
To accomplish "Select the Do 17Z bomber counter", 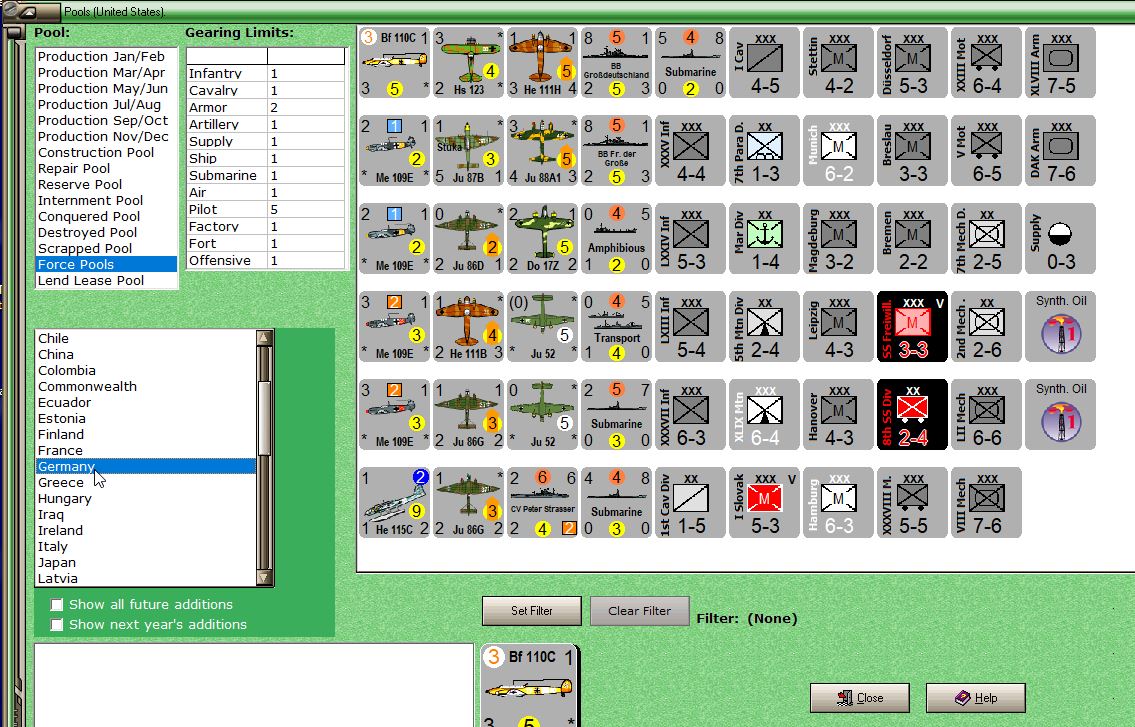I will (542, 239).
